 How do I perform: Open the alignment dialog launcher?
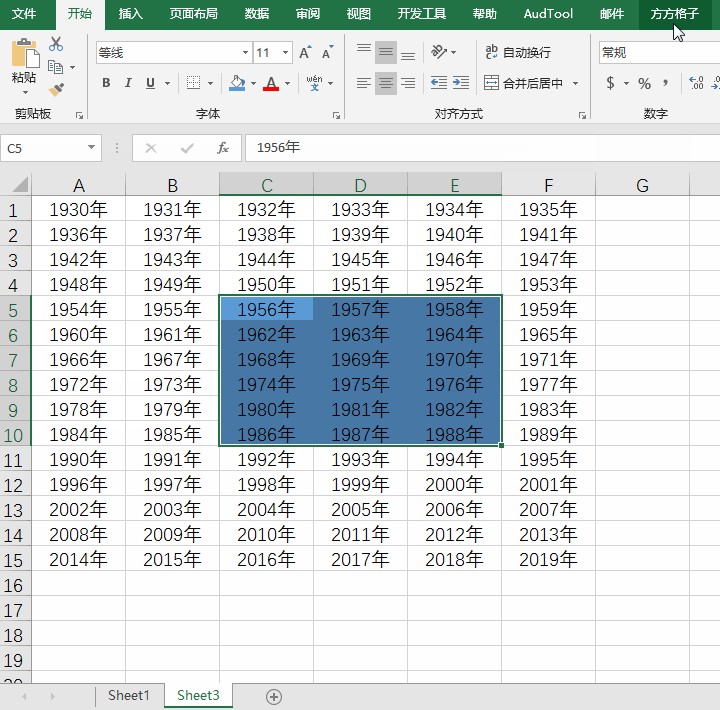point(582,116)
